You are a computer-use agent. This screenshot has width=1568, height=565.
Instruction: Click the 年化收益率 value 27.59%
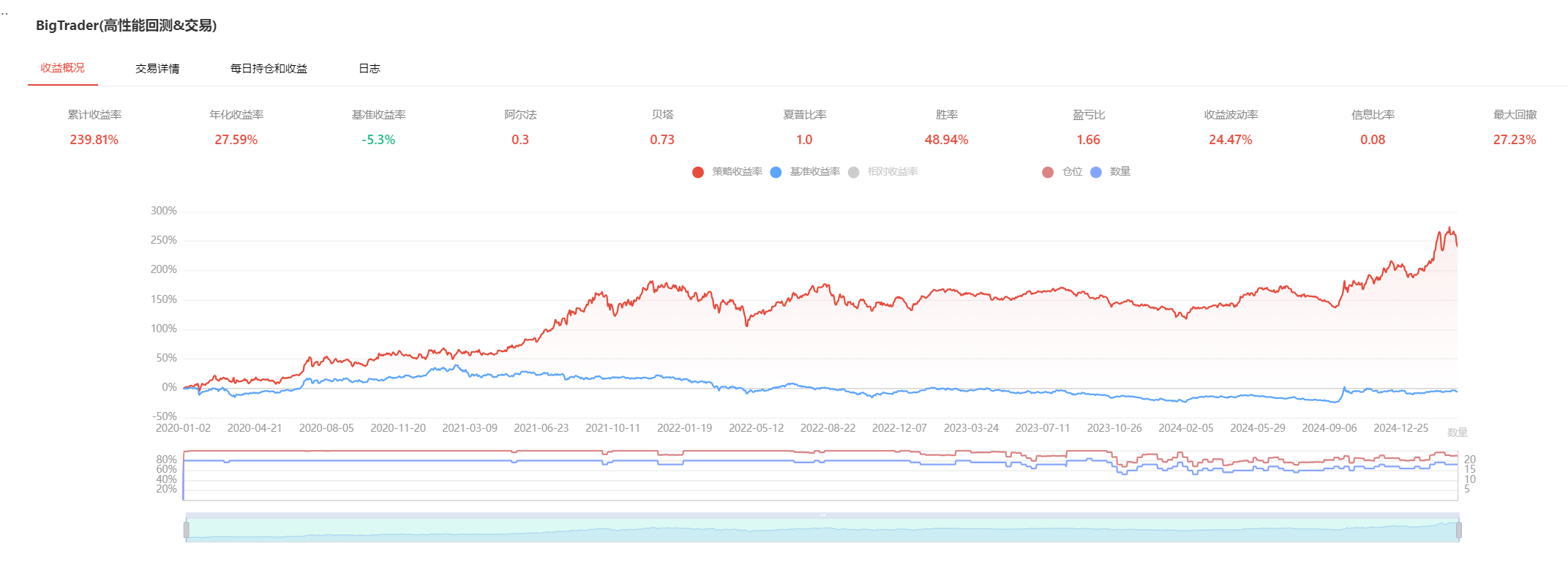pyautogui.click(x=236, y=140)
